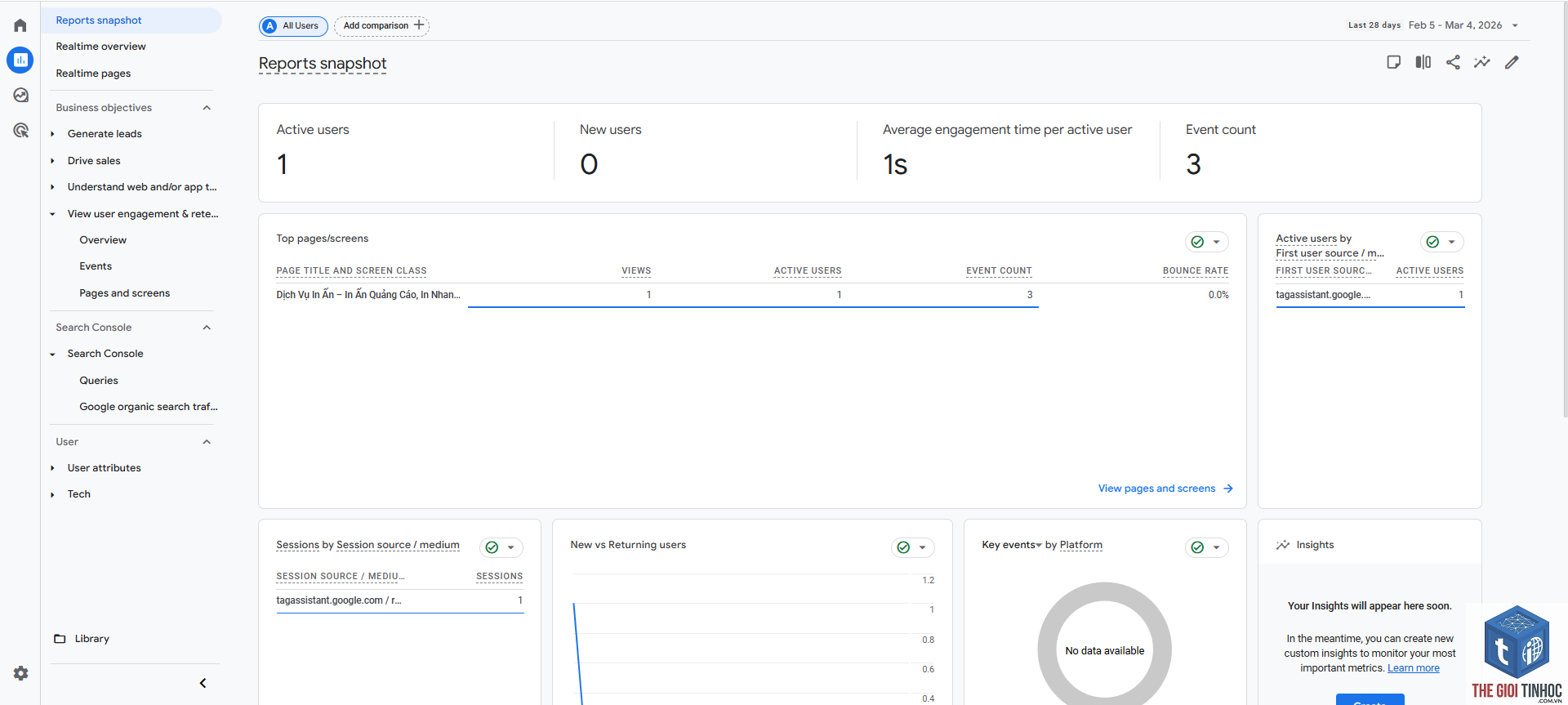Select Reports snapshot in navigation
Screen dimensions: 1568x705
pyautogui.click(x=131, y=20)
